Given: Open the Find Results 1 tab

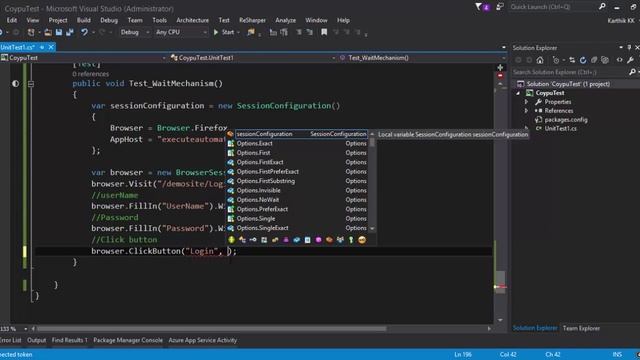Looking at the screenshot, I should point(69,340).
